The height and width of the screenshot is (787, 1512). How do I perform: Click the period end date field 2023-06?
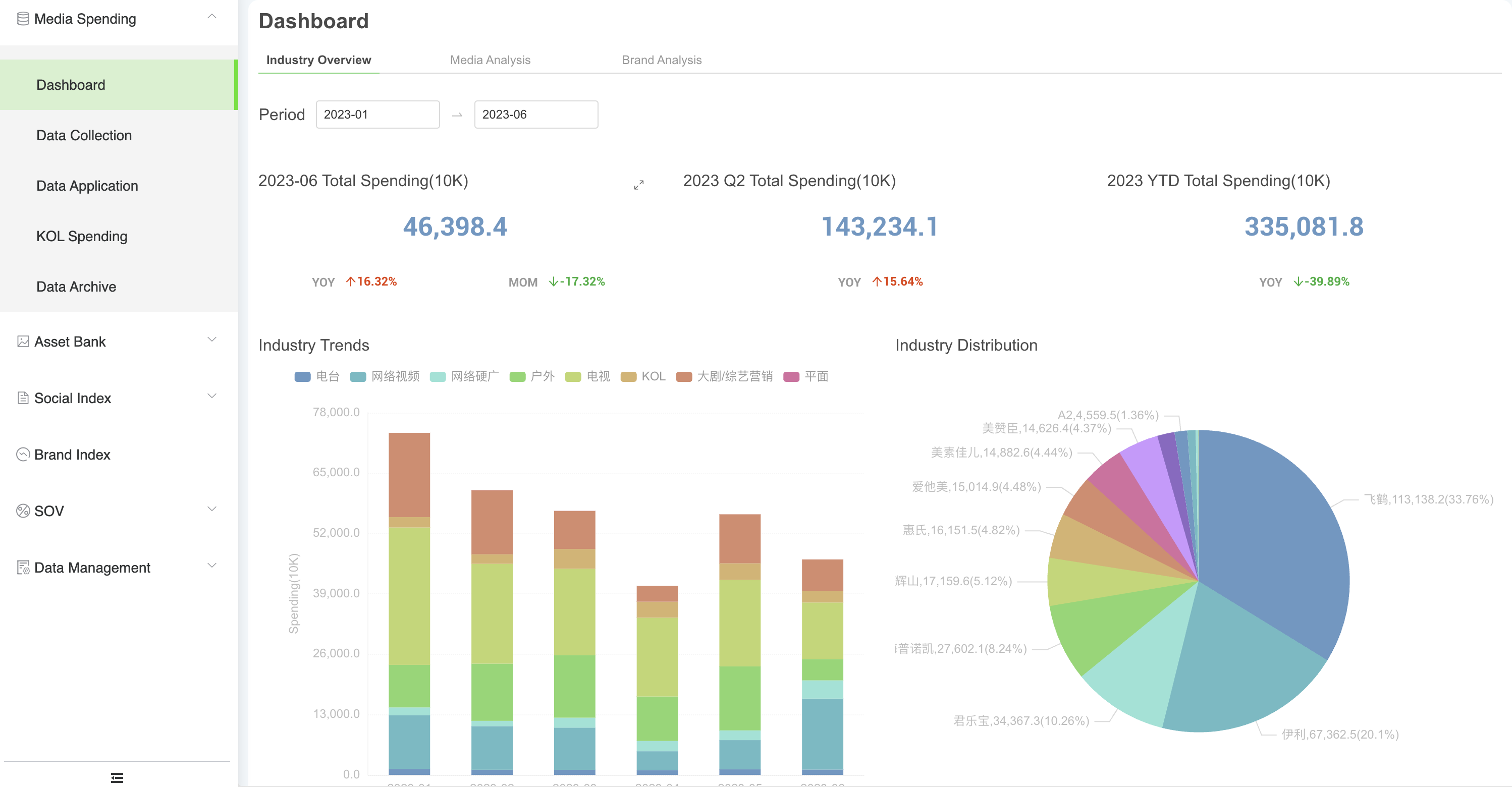click(536, 115)
